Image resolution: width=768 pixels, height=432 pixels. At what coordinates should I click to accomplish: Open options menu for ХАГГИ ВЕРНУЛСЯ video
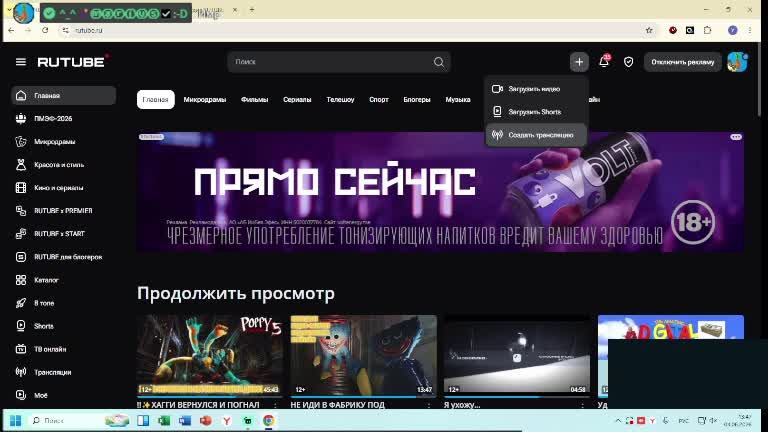(x=275, y=405)
